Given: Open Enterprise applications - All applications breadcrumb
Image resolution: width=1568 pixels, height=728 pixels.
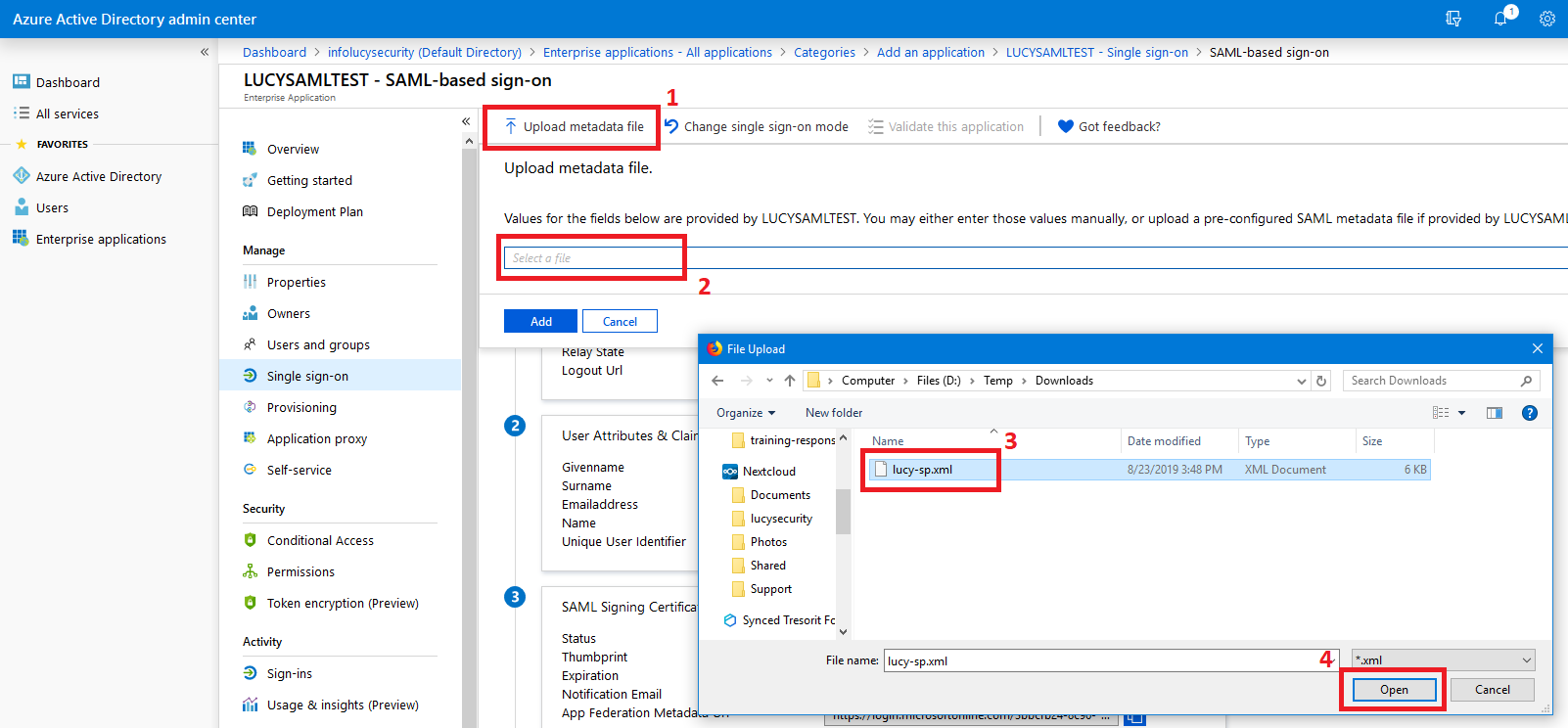Looking at the screenshot, I should pos(658,52).
